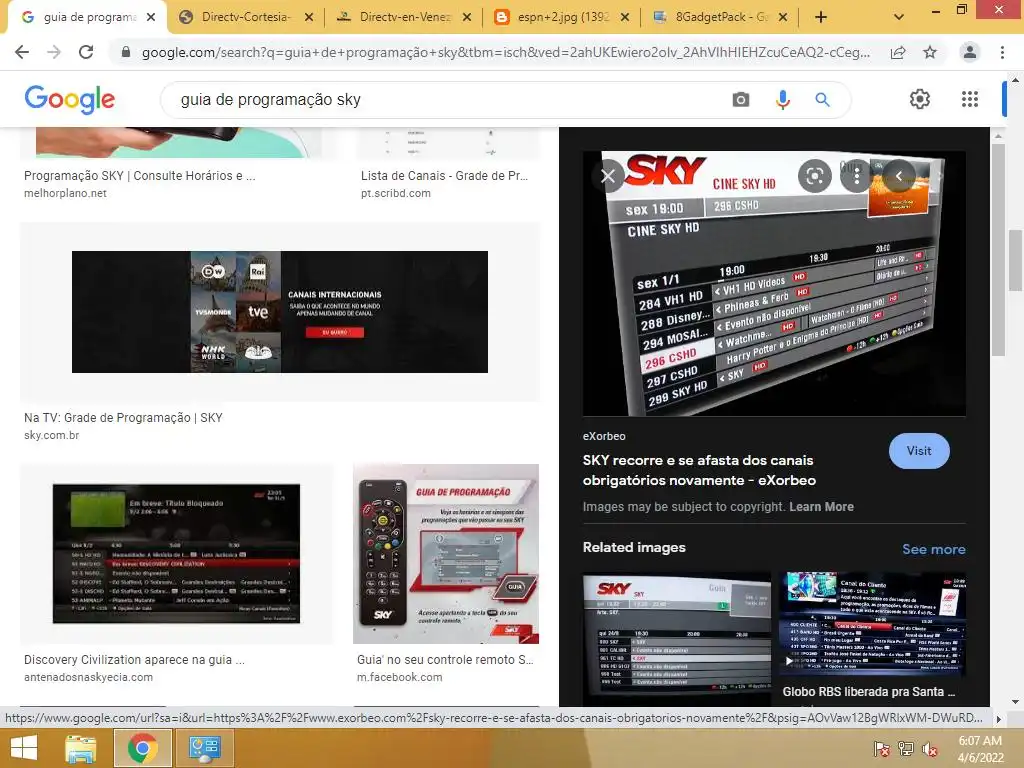Click in the Google search box

click(x=451, y=99)
